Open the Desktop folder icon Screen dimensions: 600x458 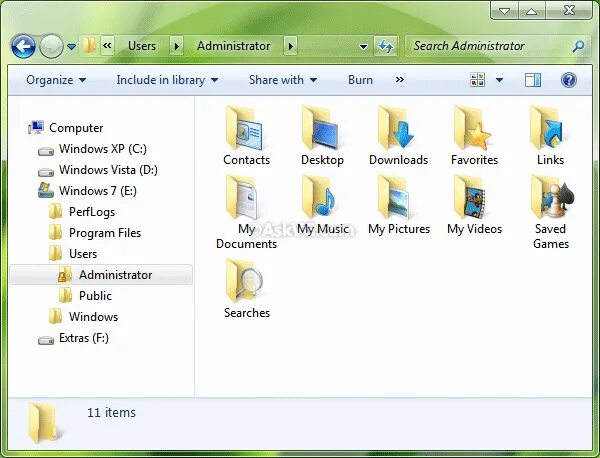pyautogui.click(x=321, y=129)
